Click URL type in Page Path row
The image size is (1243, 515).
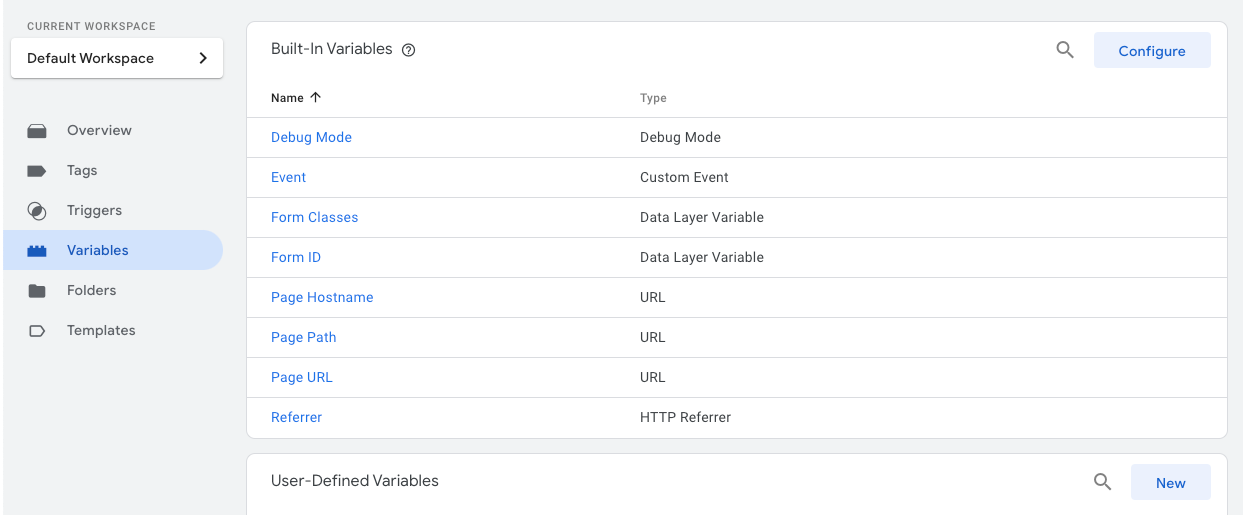(x=652, y=337)
